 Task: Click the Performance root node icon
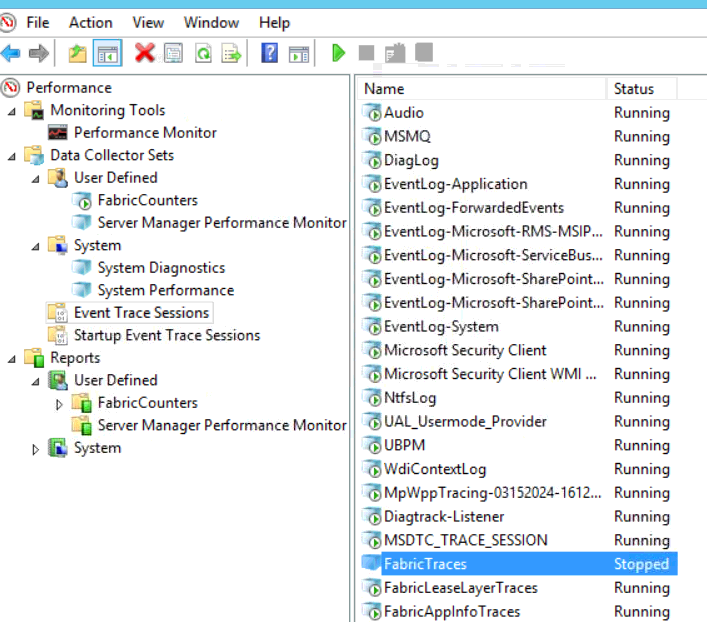[x=10, y=87]
